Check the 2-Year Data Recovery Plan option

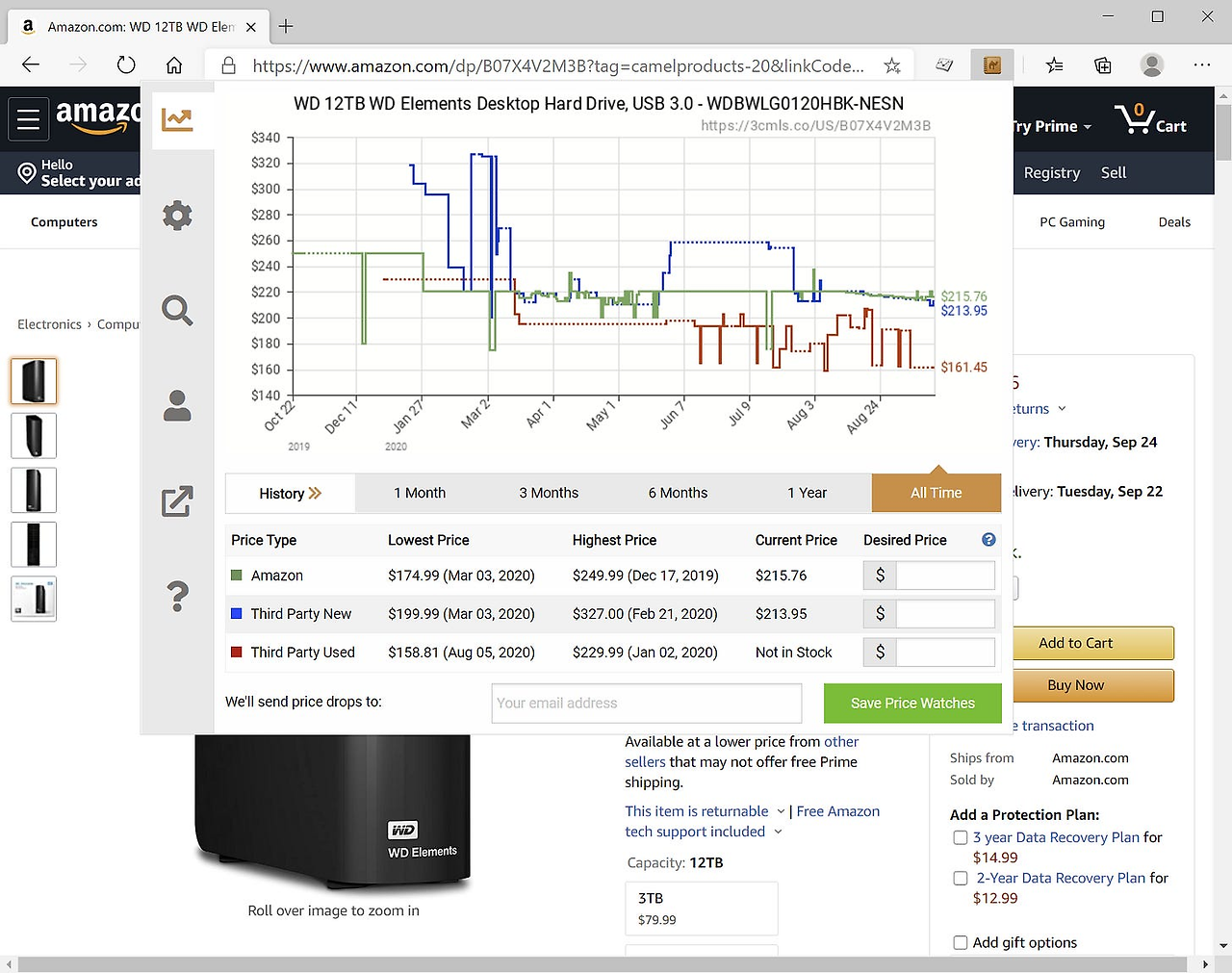(x=960, y=878)
